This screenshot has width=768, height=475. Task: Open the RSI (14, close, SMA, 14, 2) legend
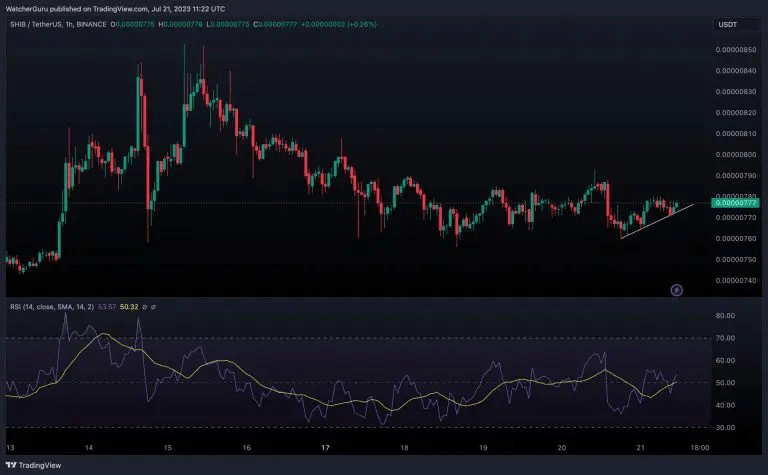pyautogui.click(x=52, y=307)
